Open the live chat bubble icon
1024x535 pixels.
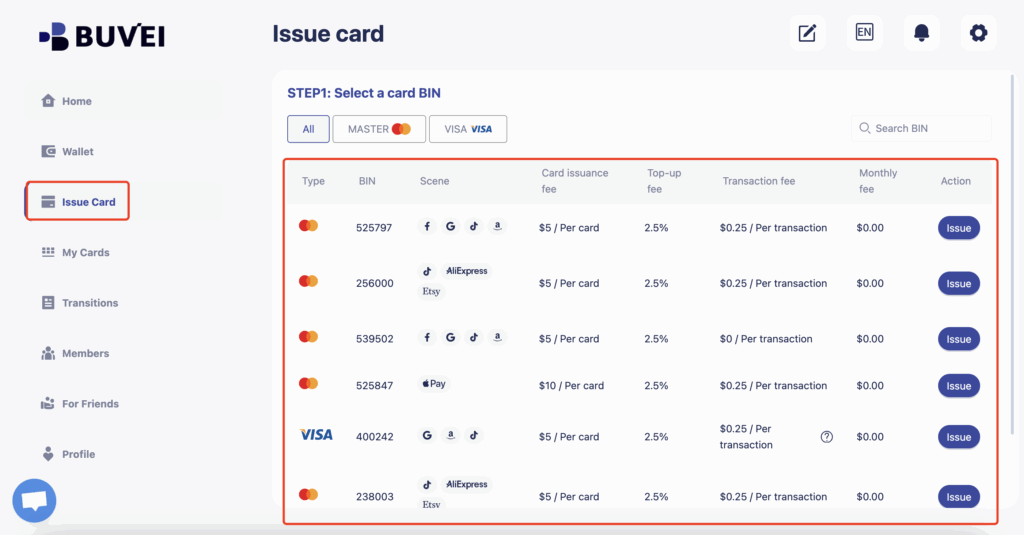tap(34, 500)
